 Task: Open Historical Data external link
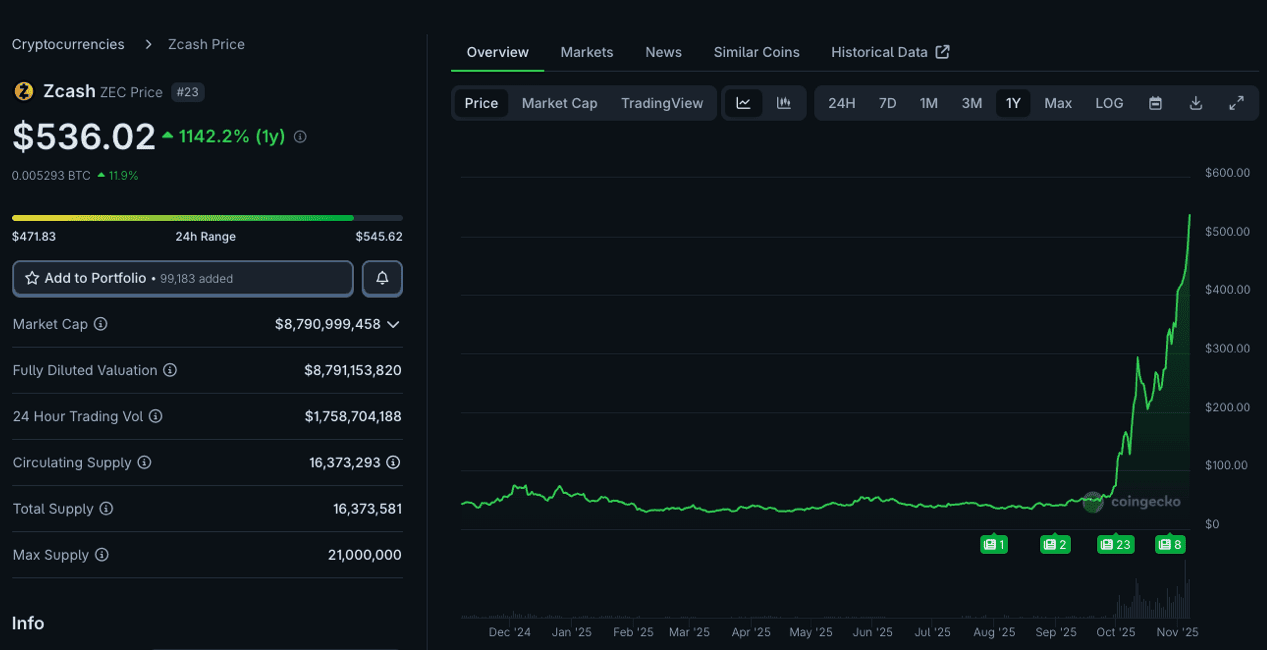tap(889, 52)
